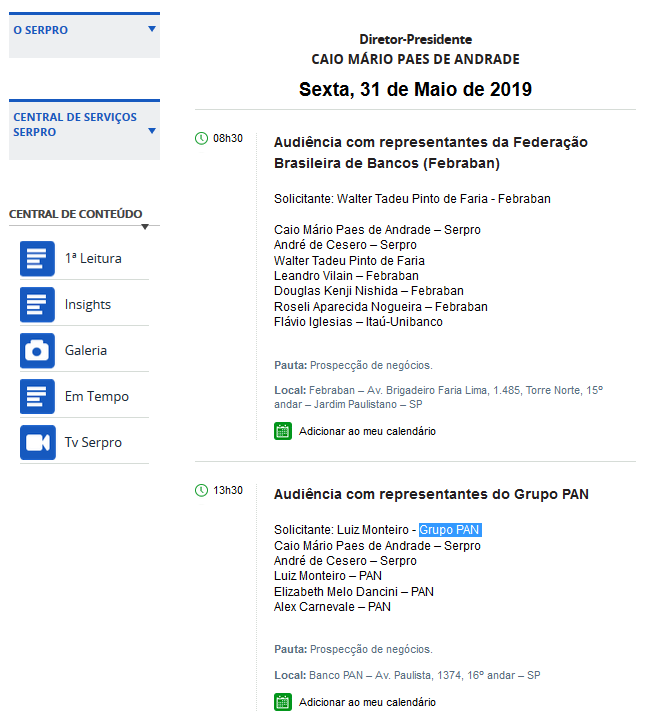
Task: Open the Galeria camera icon
Action: point(37,350)
